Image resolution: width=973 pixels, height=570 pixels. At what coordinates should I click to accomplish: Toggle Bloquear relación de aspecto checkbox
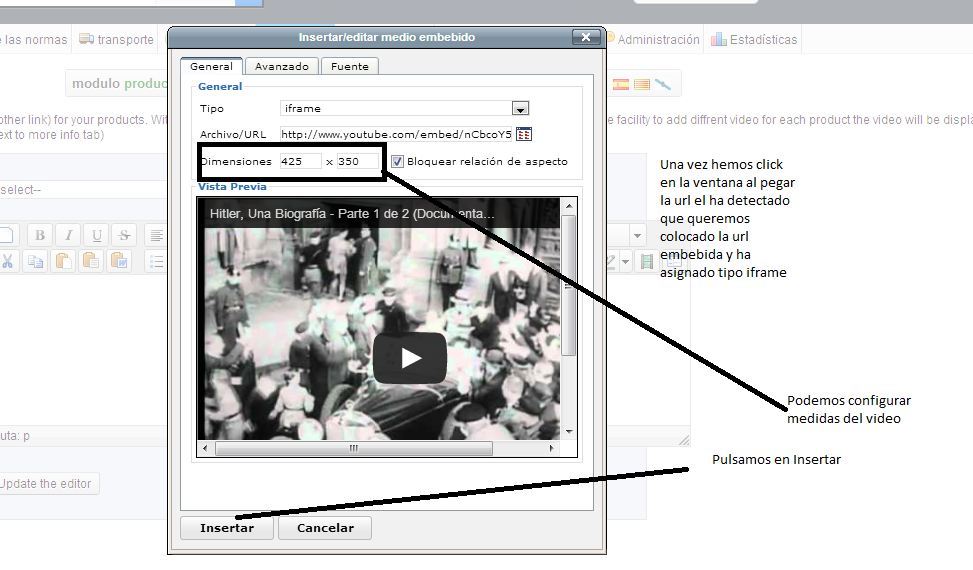397,161
